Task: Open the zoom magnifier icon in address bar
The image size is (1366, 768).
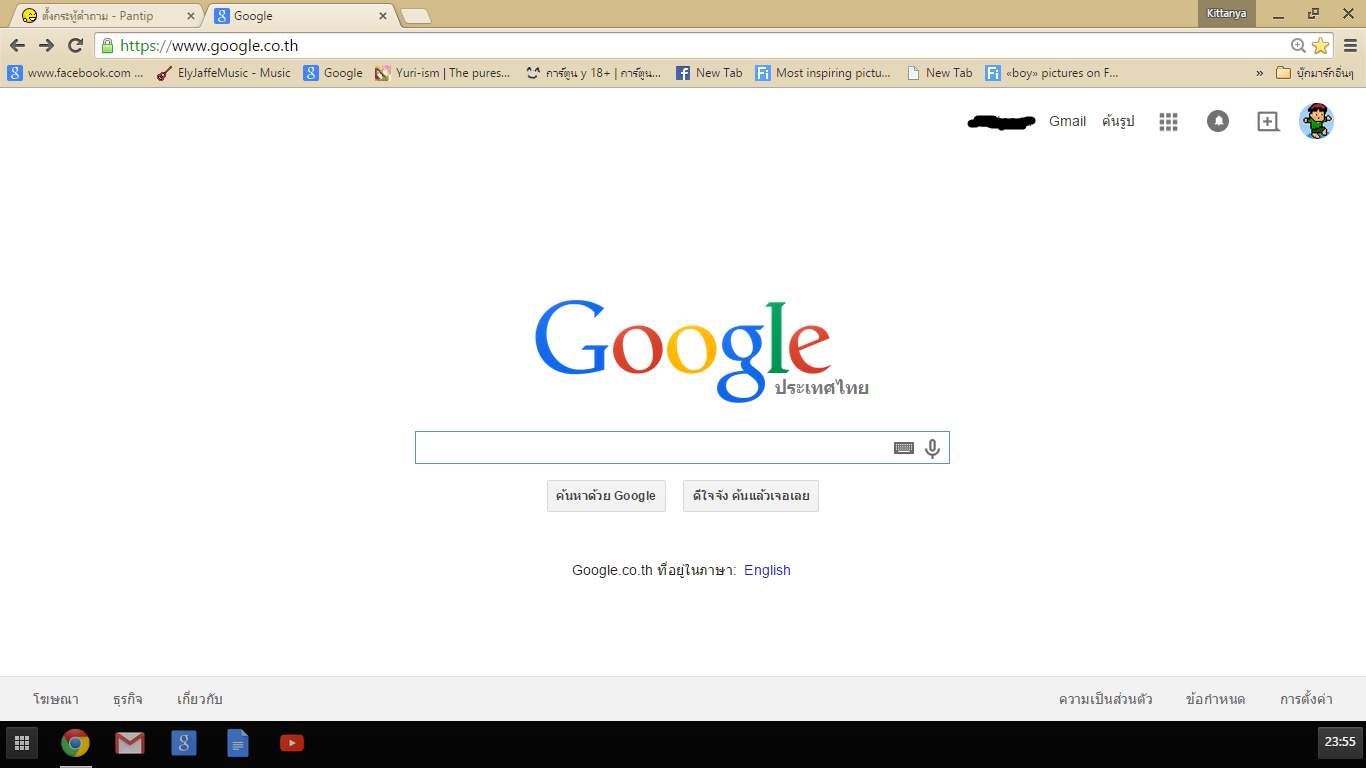Action: [1298, 45]
